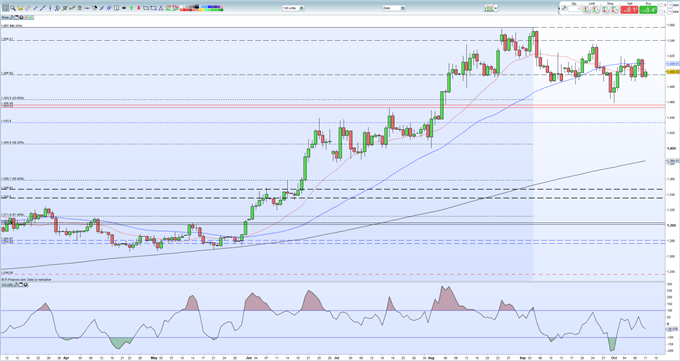The image size is (680, 361).
Task: Click the green Buy price button
Action: click(648, 10)
